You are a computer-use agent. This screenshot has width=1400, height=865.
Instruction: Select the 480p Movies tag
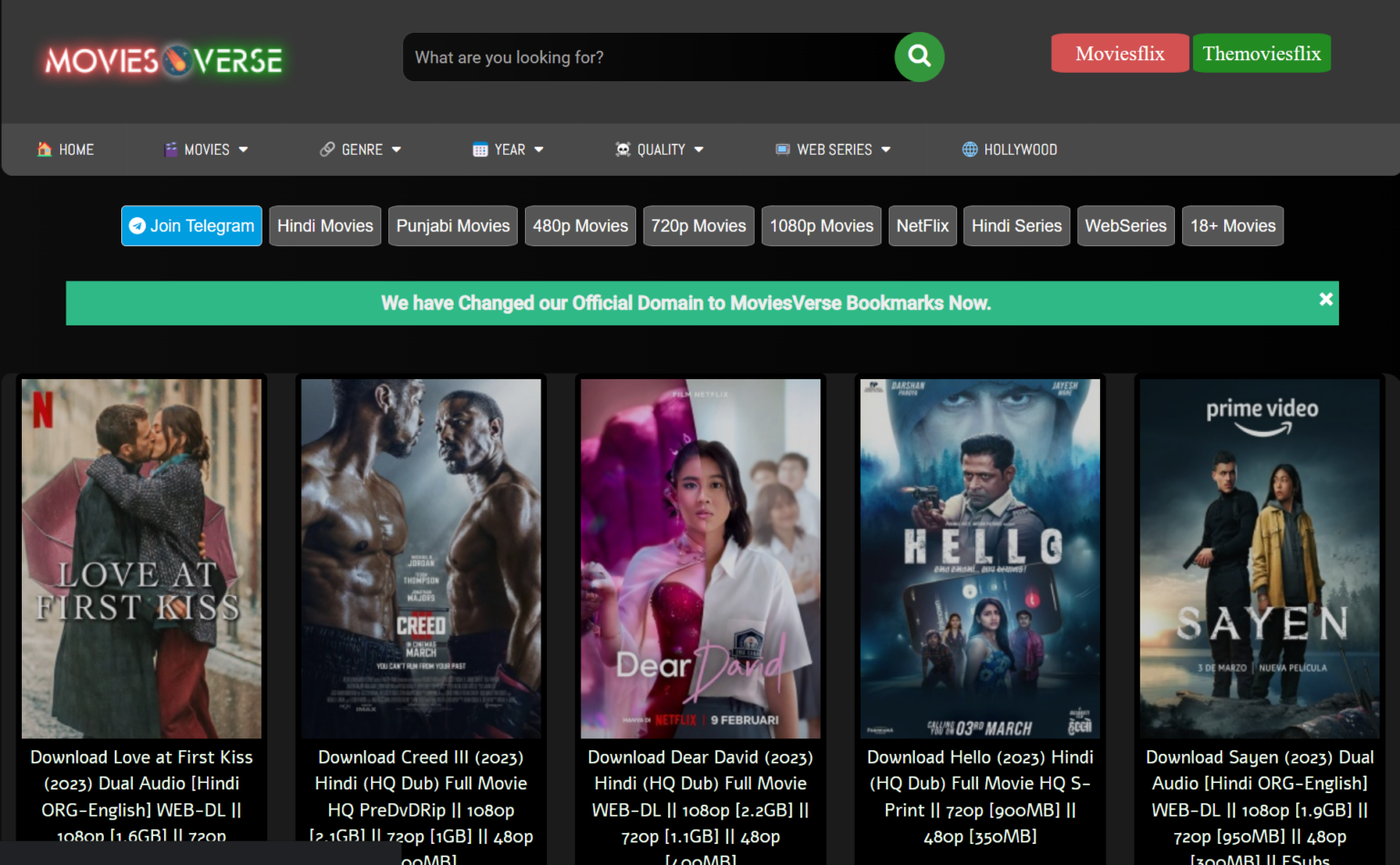tap(581, 226)
